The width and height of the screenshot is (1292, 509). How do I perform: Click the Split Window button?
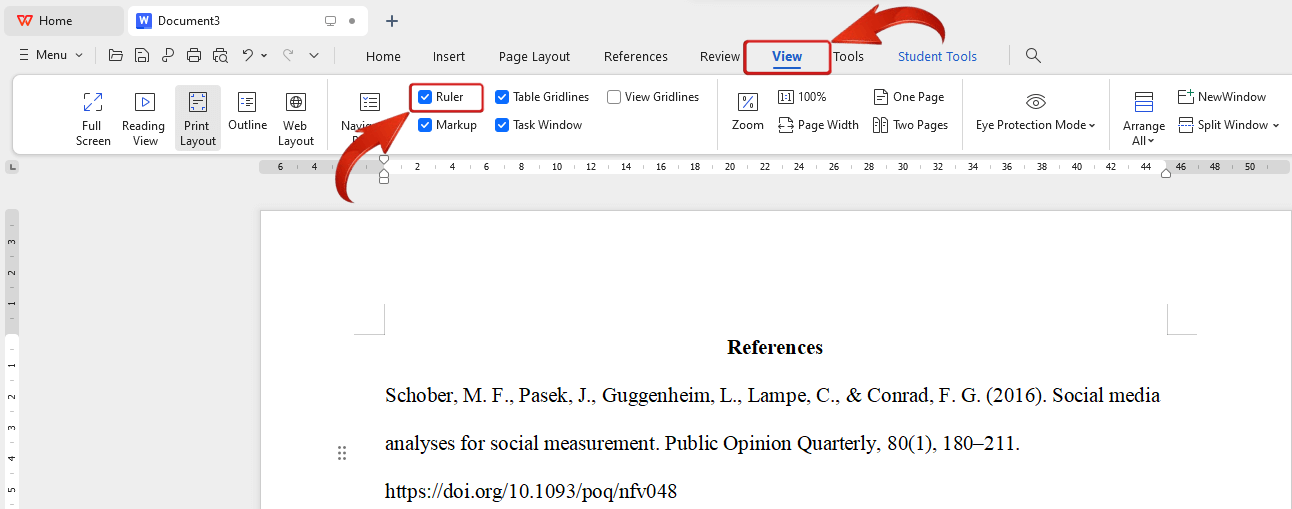click(1223, 125)
